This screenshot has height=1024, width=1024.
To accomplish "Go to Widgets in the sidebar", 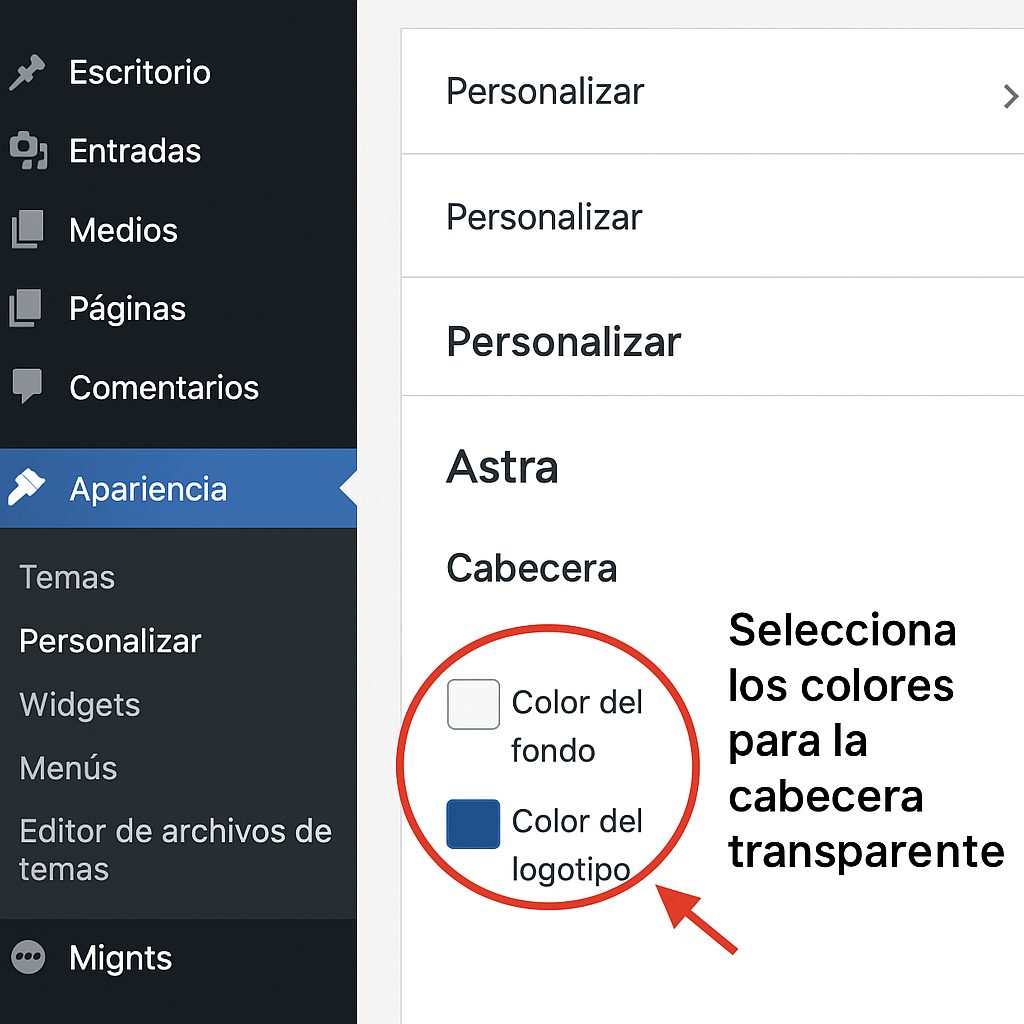I will (80, 705).
